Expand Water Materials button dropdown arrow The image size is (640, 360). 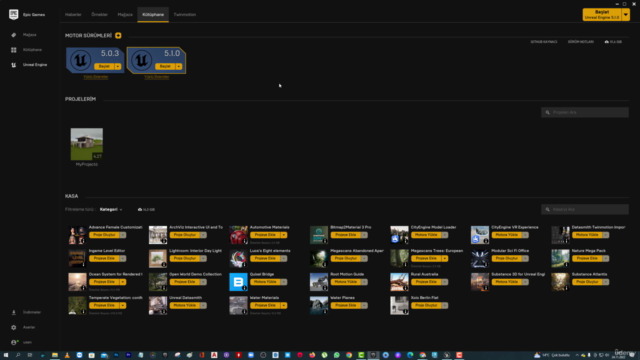click(x=284, y=305)
